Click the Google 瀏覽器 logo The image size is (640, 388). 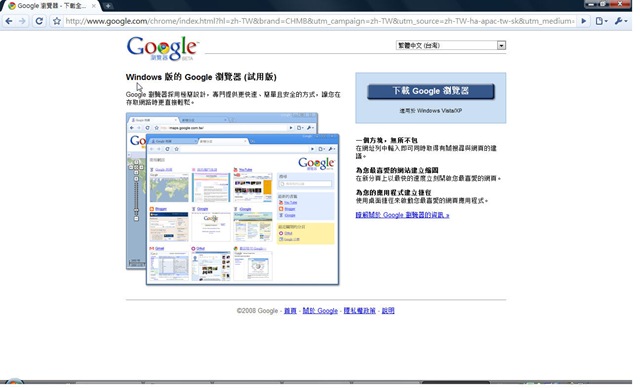pyautogui.click(x=162, y=49)
